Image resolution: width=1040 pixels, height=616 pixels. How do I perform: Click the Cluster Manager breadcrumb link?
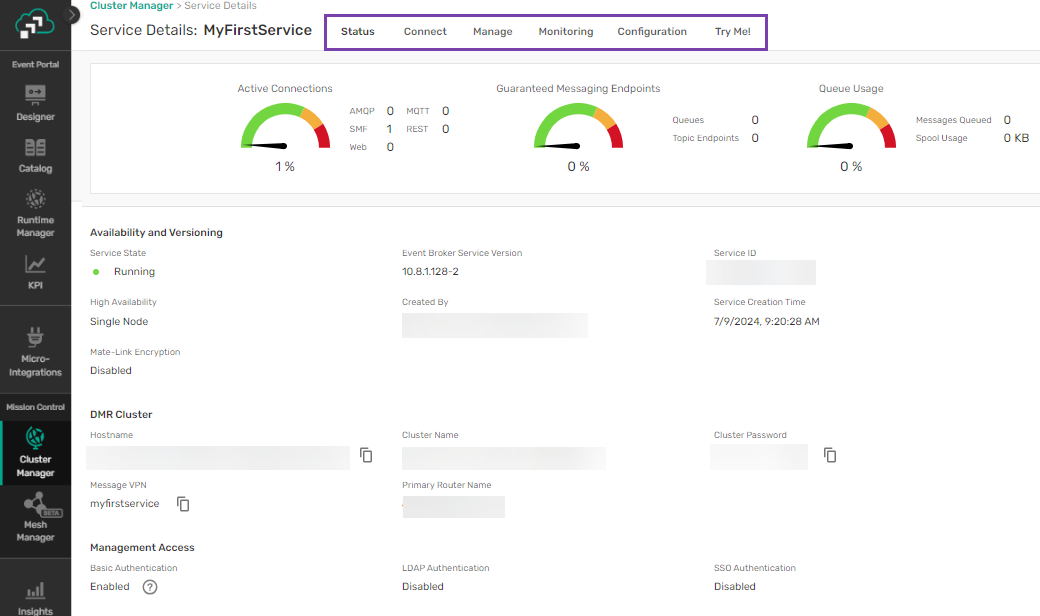130,6
